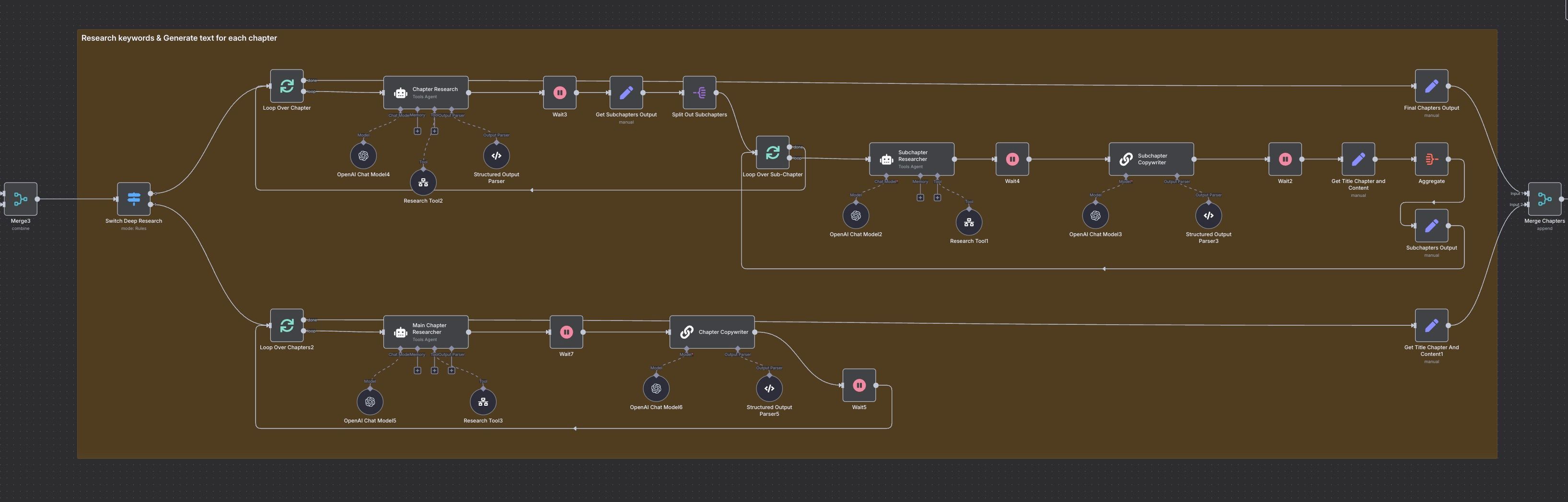The image size is (1568, 502).
Task: Open the Main Chapter Researcher agent node
Action: click(426, 331)
